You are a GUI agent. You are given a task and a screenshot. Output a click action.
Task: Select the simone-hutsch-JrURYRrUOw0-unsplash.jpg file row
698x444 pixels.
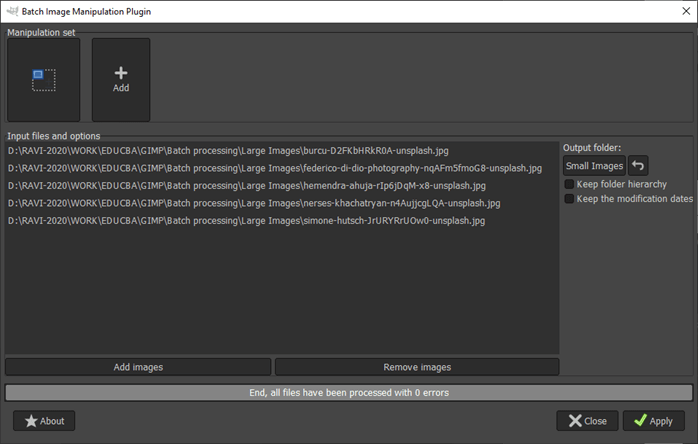coord(282,220)
